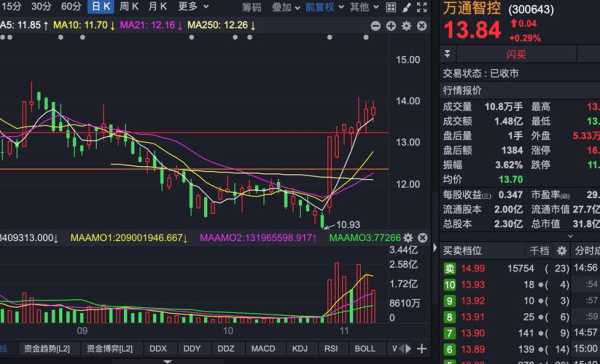Switch to the 周K weekly chart tab
Image resolution: width=600 pixels, height=364 pixels.
(x=129, y=7)
